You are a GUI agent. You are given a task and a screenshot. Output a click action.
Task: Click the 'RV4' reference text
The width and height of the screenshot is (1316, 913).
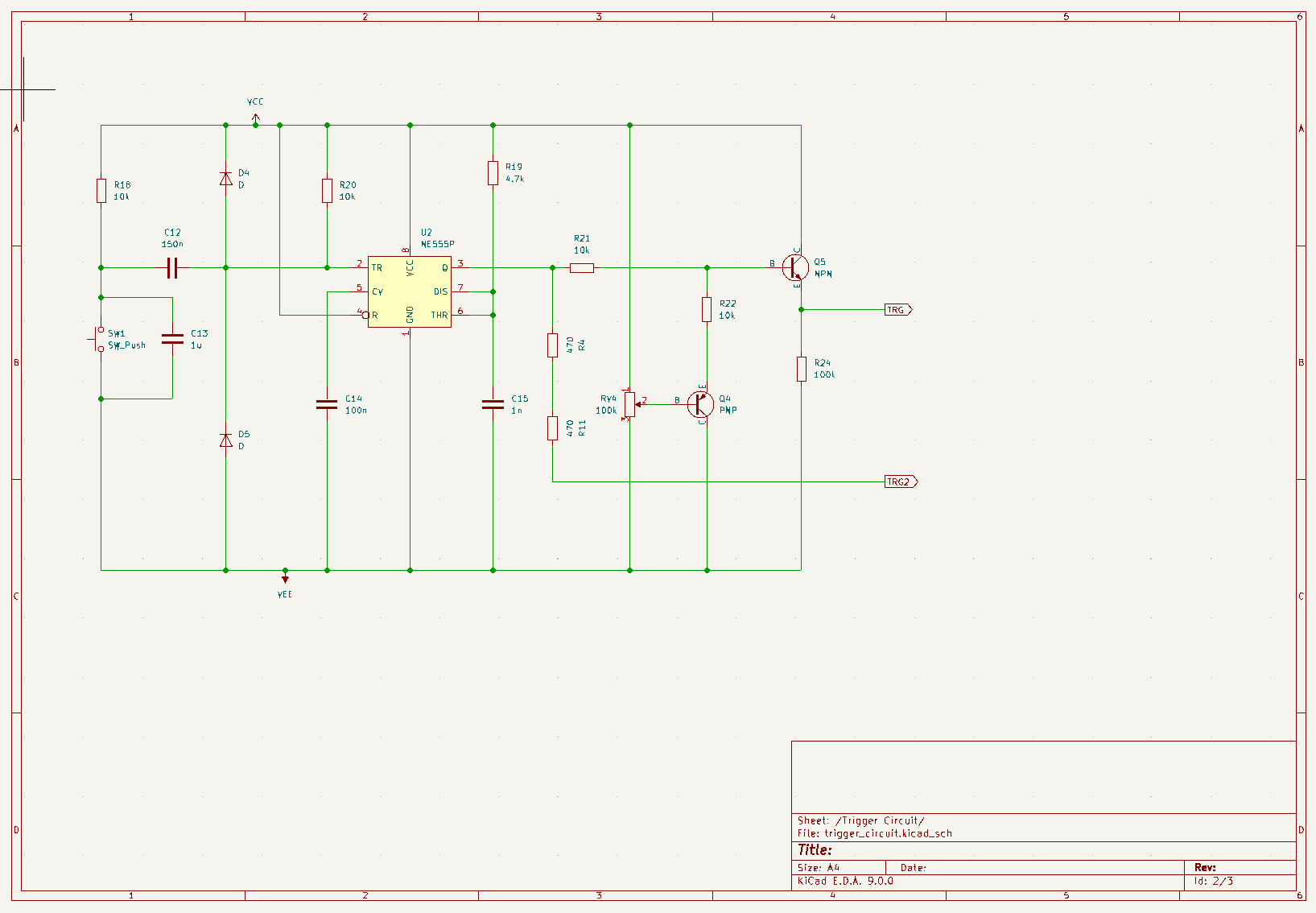[x=608, y=399]
